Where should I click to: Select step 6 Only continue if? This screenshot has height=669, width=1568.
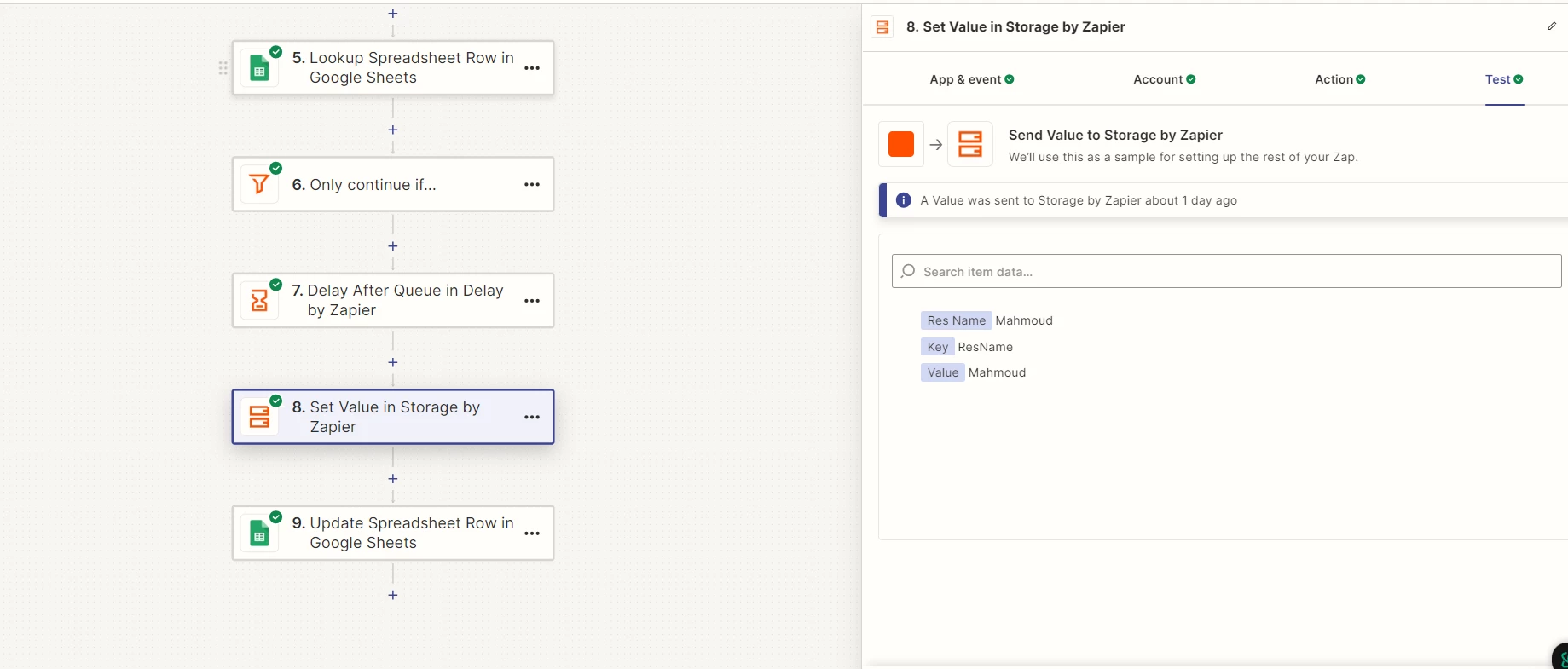pyautogui.click(x=393, y=184)
